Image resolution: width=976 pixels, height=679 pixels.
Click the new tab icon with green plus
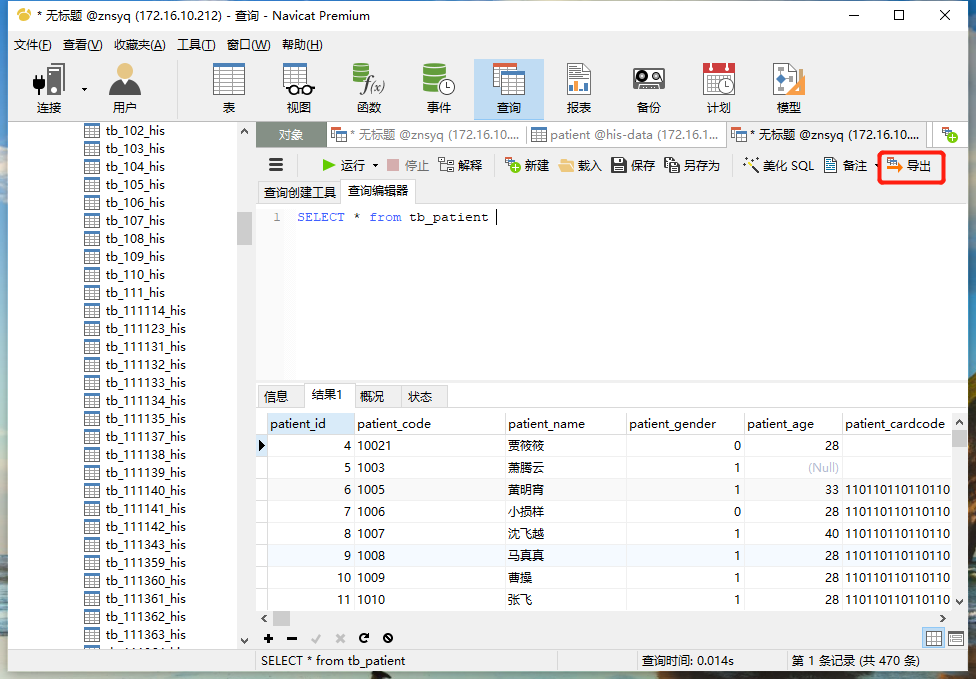tap(949, 134)
